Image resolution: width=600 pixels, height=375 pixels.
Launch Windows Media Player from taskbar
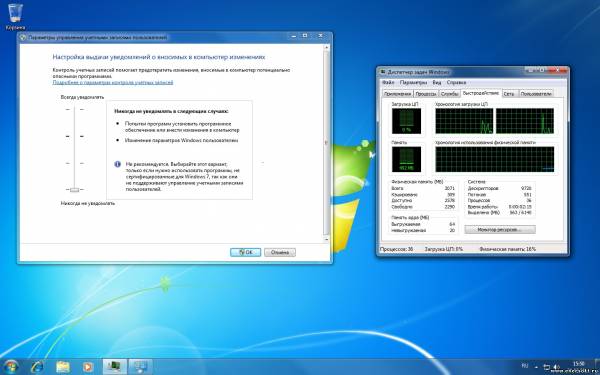pos(88,367)
